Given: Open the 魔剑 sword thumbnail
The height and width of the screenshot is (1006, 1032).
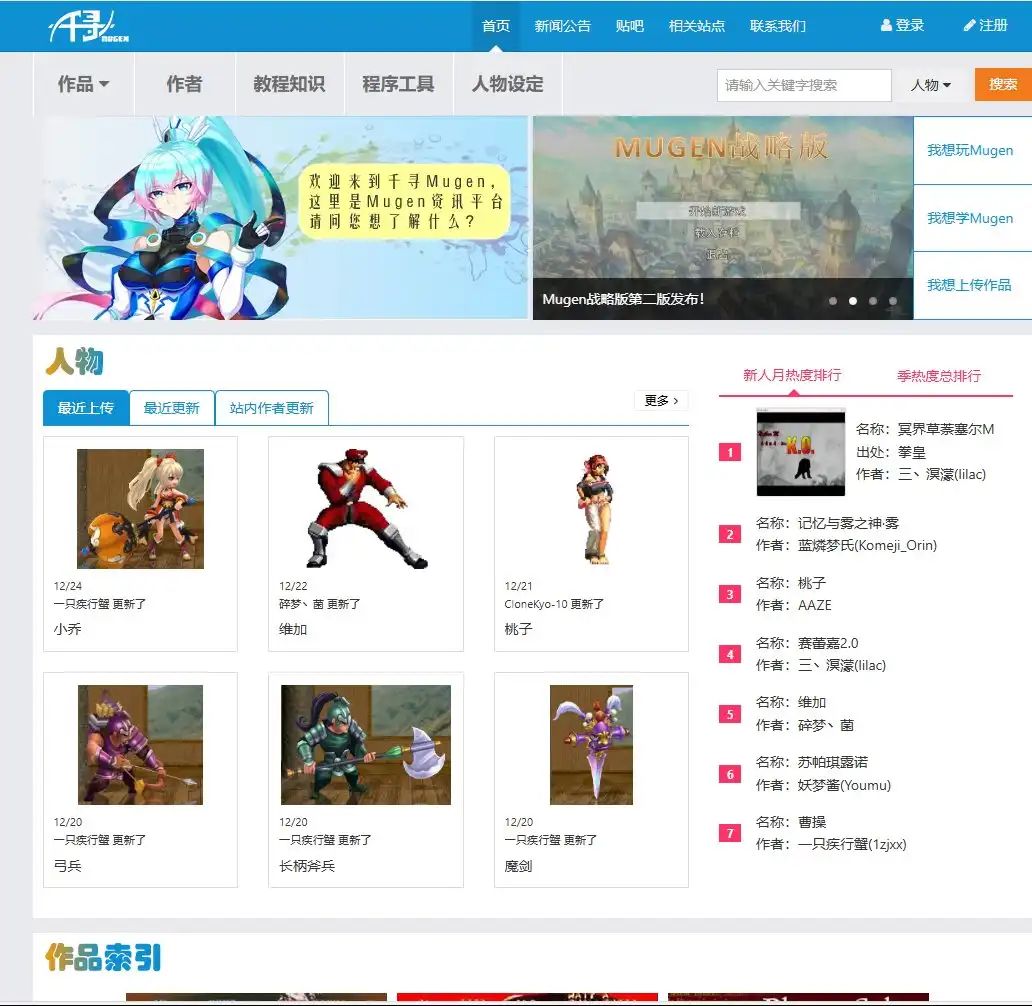Looking at the screenshot, I should pyautogui.click(x=592, y=745).
